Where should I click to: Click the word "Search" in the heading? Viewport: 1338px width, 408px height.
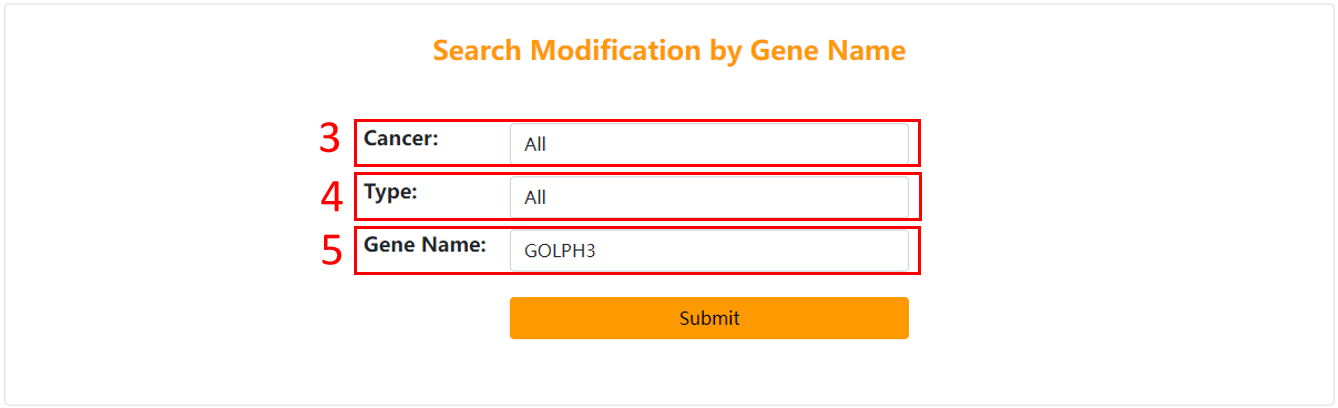477,51
